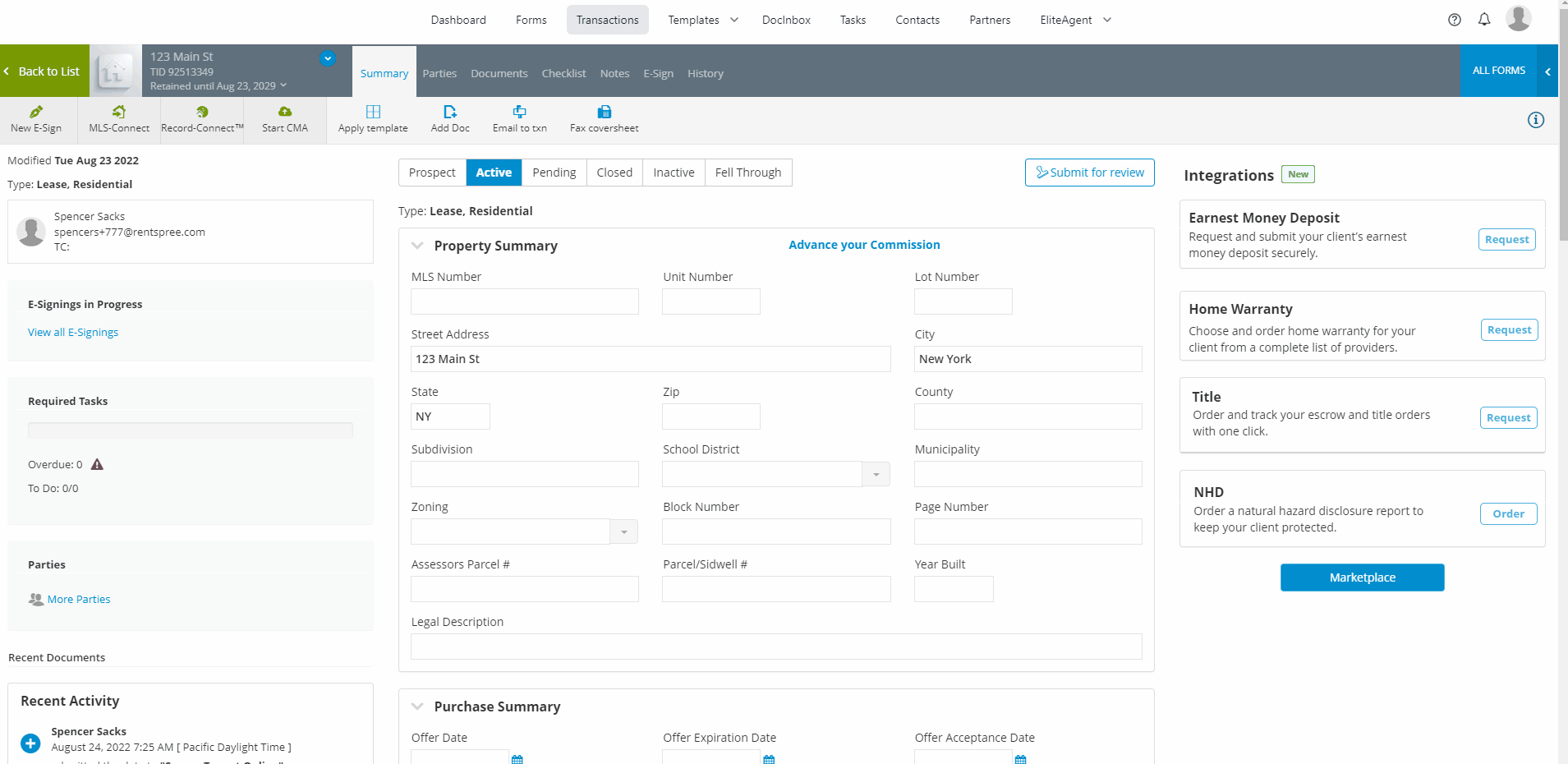Image resolution: width=1568 pixels, height=764 pixels.
Task: Apply a template to the transaction
Action: click(373, 119)
